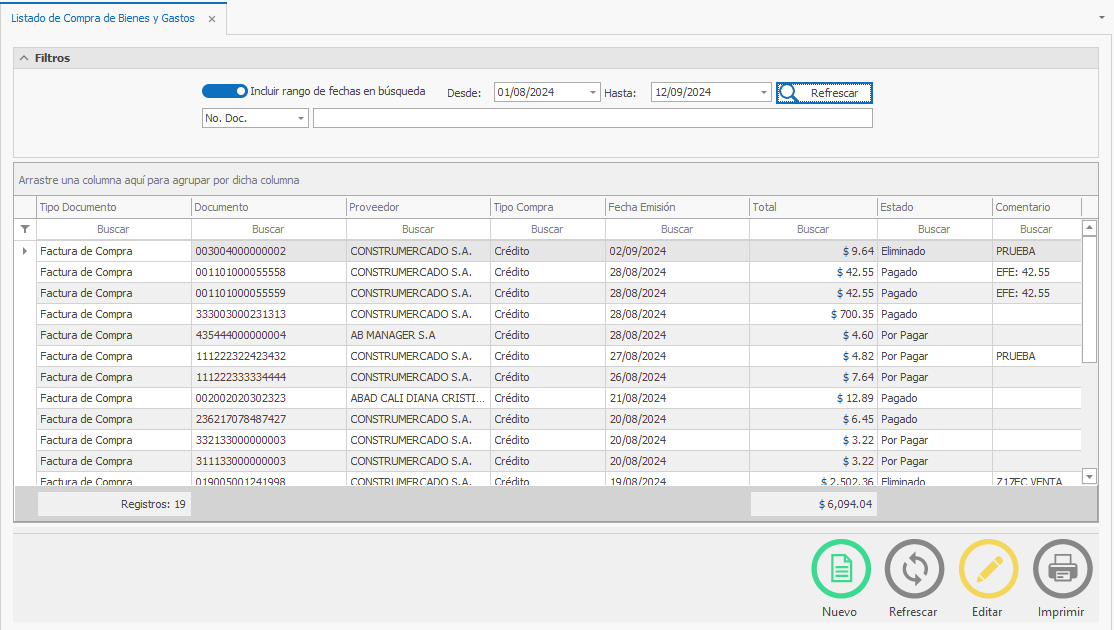Click the Imprimir printer icon
The height and width of the screenshot is (630, 1114).
[x=1062, y=569]
